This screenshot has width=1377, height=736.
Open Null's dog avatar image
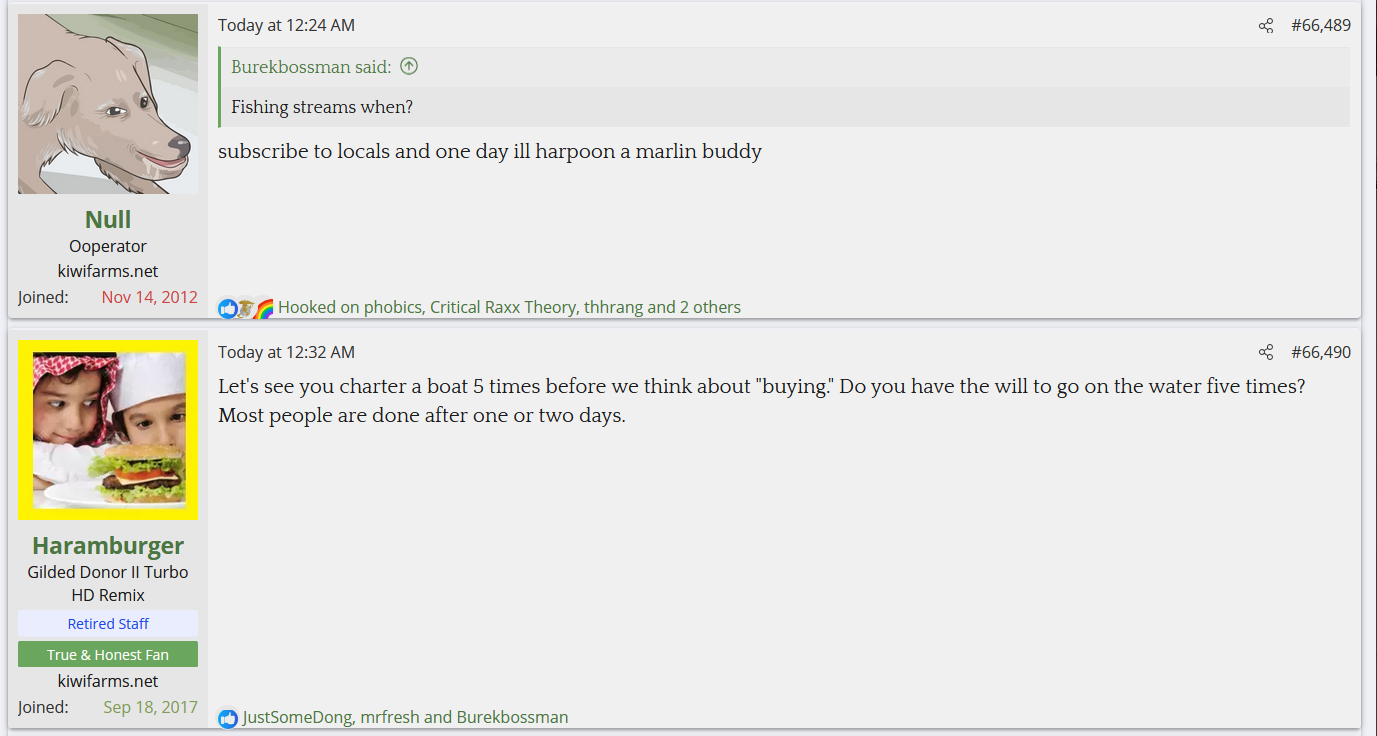[108, 104]
